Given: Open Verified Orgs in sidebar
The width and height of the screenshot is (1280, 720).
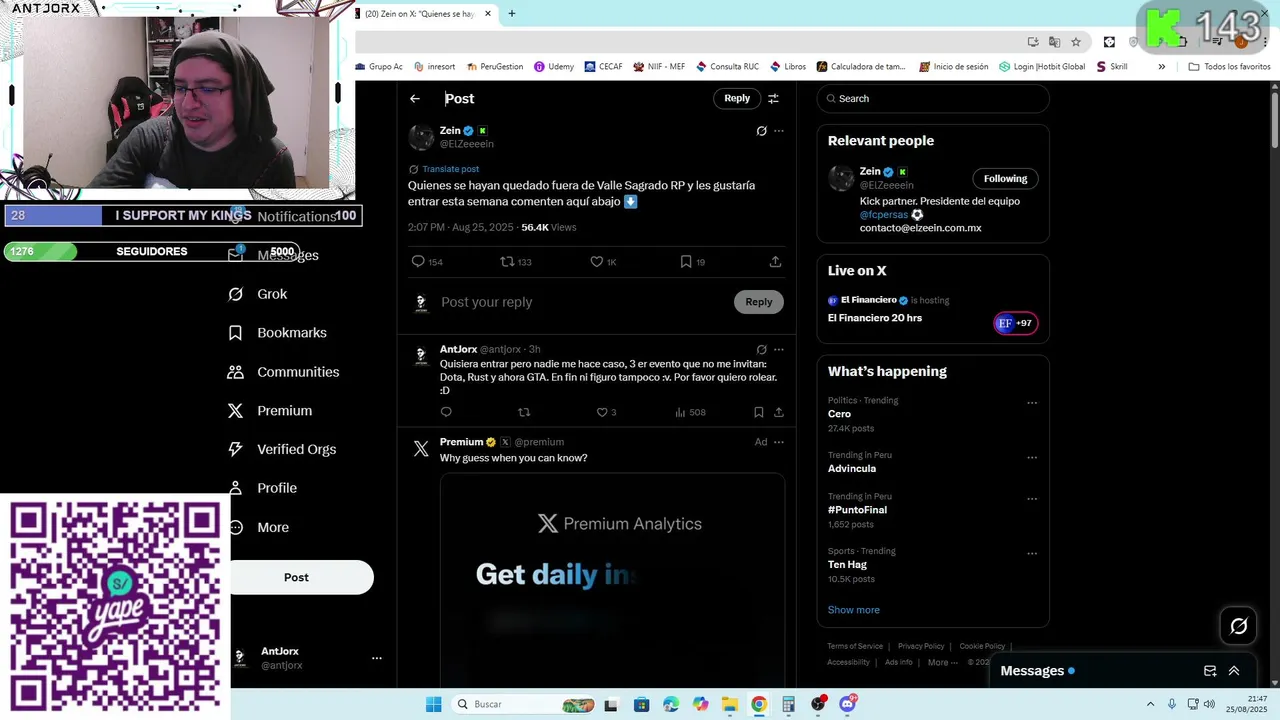Looking at the screenshot, I should point(282,450).
